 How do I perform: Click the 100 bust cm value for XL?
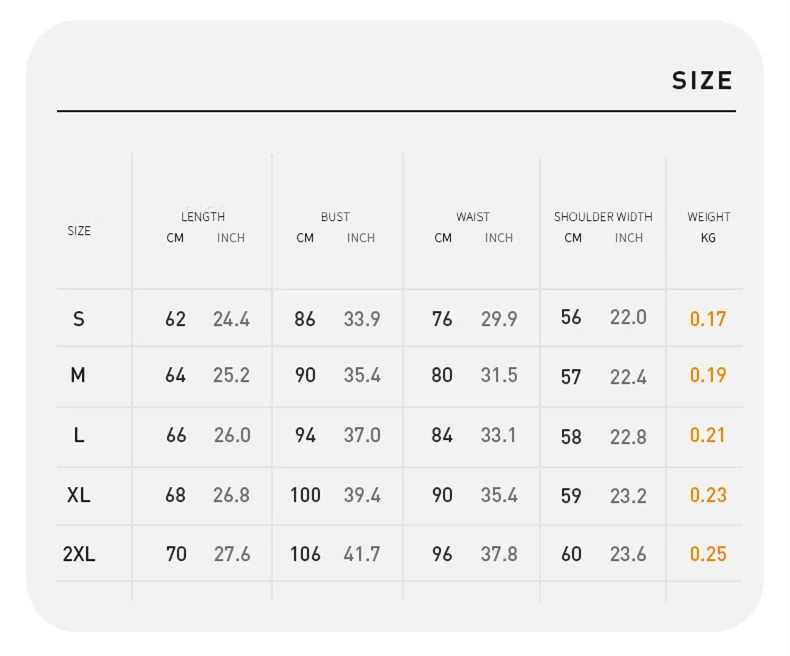click(x=305, y=495)
